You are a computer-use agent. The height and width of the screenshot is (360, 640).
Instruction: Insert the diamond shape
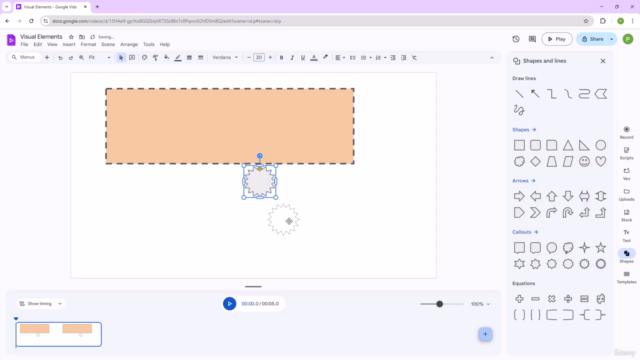(x=535, y=162)
